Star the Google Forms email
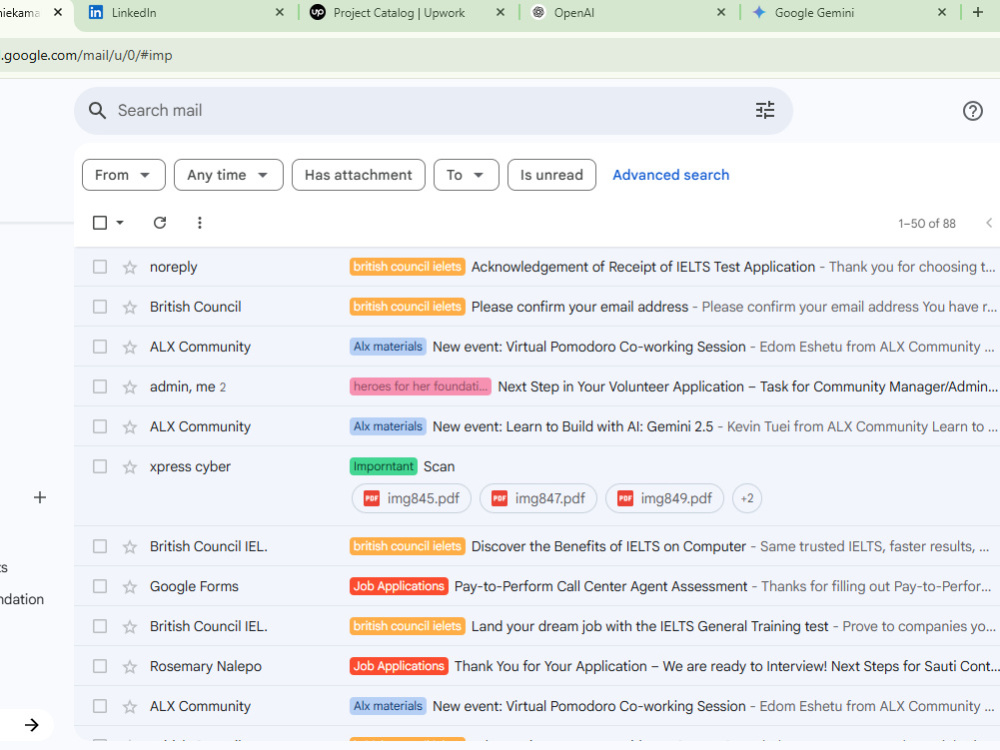This screenshot has height=750, width=1000. [130, 587]
